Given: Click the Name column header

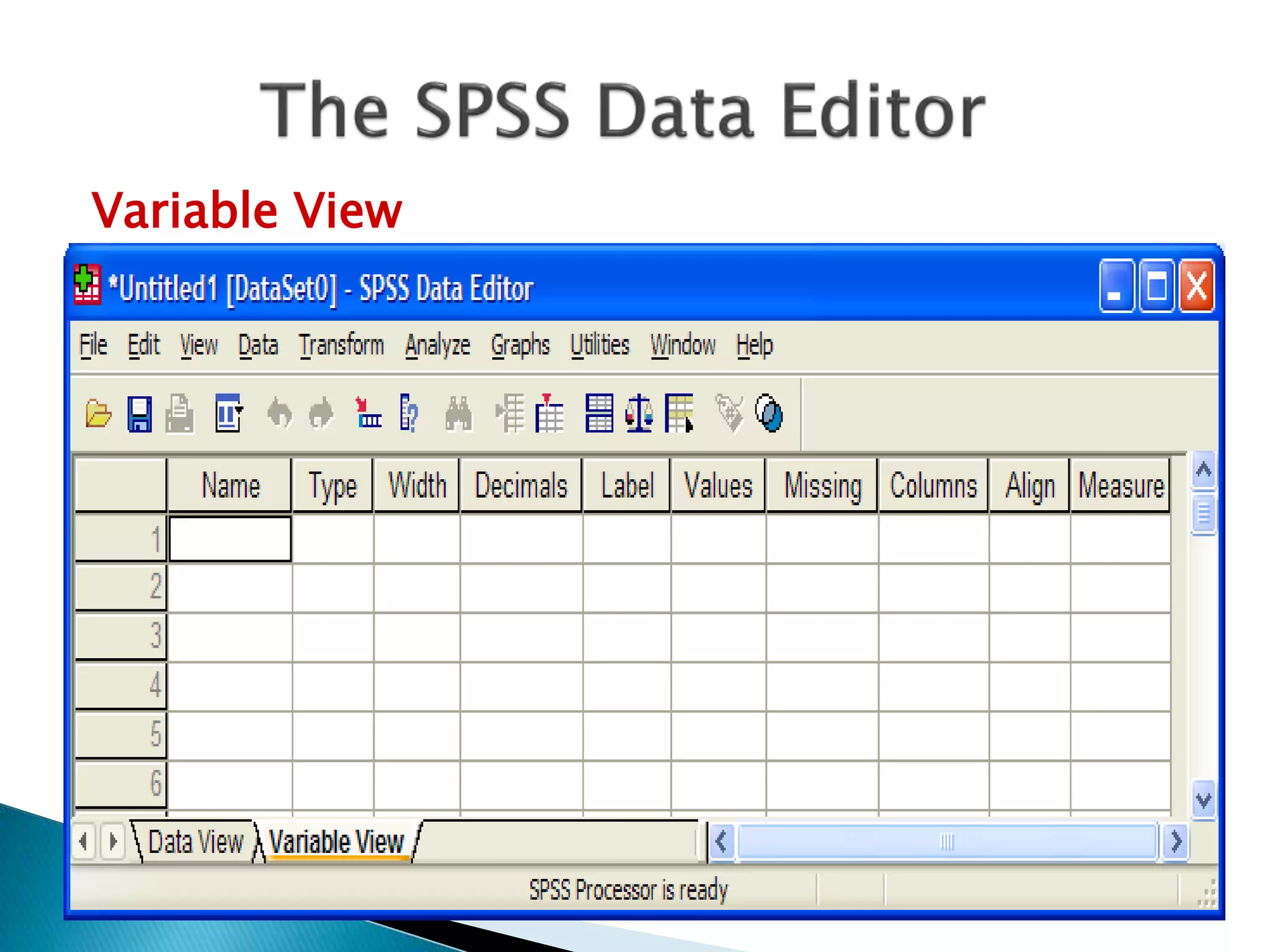Looking at the screenshot, I should point(230,485).
